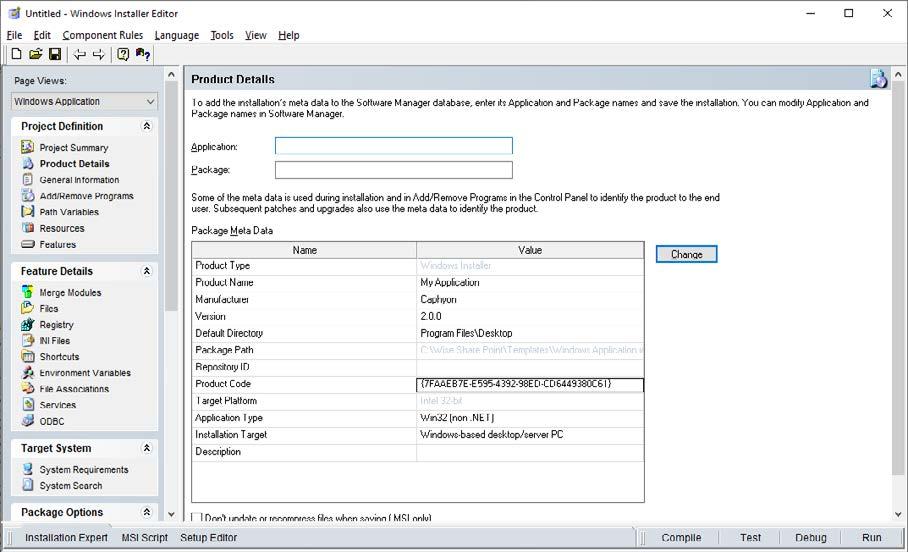This screenshot has height=552, width=908.
Task: Click the Merge Modules page icon
Action: (x=27, y=292)
